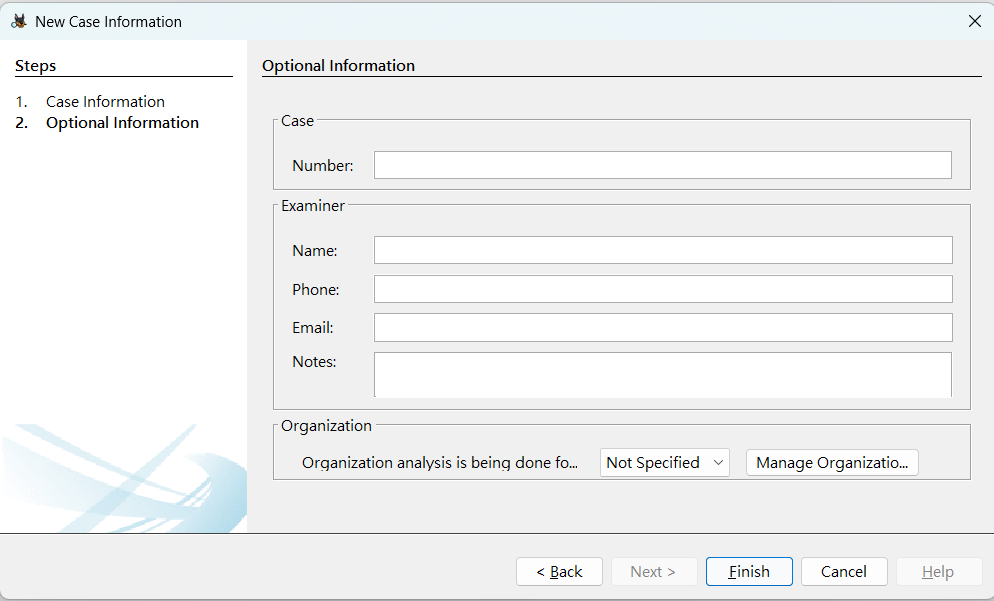Image resolution: width=994 pixels, height=601 pixels.
Task: Go back with the Back button
Action: tap(559, 572)
